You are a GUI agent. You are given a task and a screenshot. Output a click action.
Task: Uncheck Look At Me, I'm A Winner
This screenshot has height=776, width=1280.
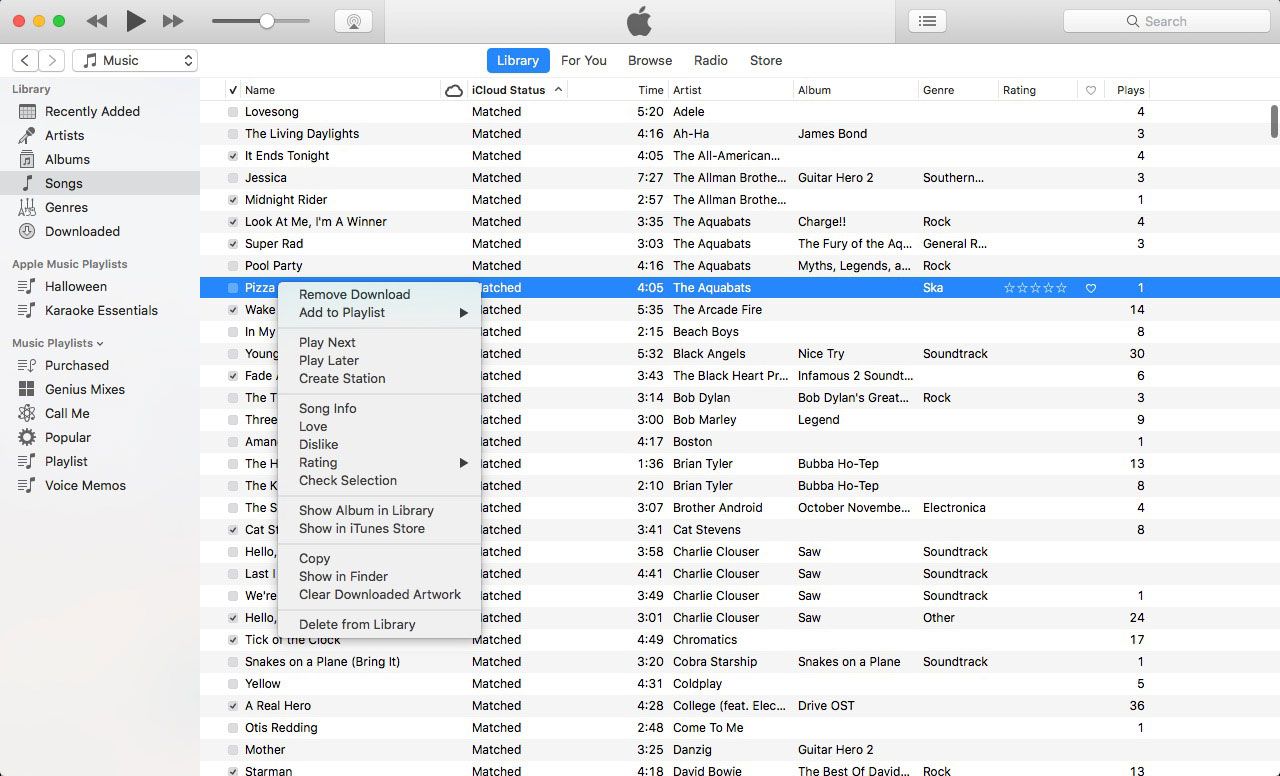[x=233, y=222]
